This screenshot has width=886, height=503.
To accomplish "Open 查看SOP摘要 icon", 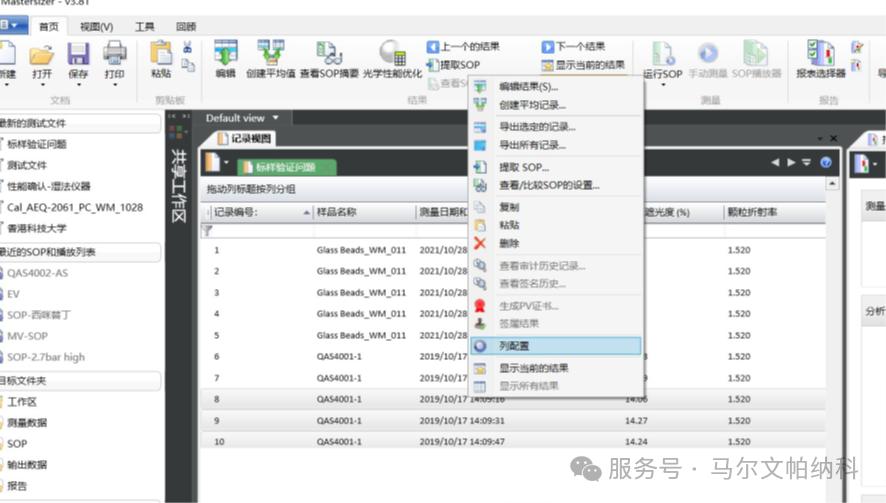I will pyautogui.click(x=329, y=53).
